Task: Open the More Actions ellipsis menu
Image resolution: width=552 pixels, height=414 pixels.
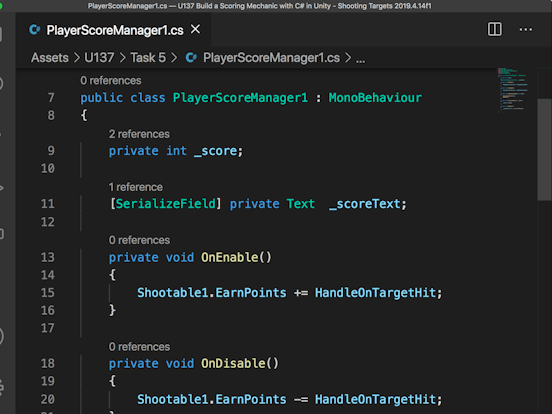Action: pyautogui.click(x=526, y=30)
